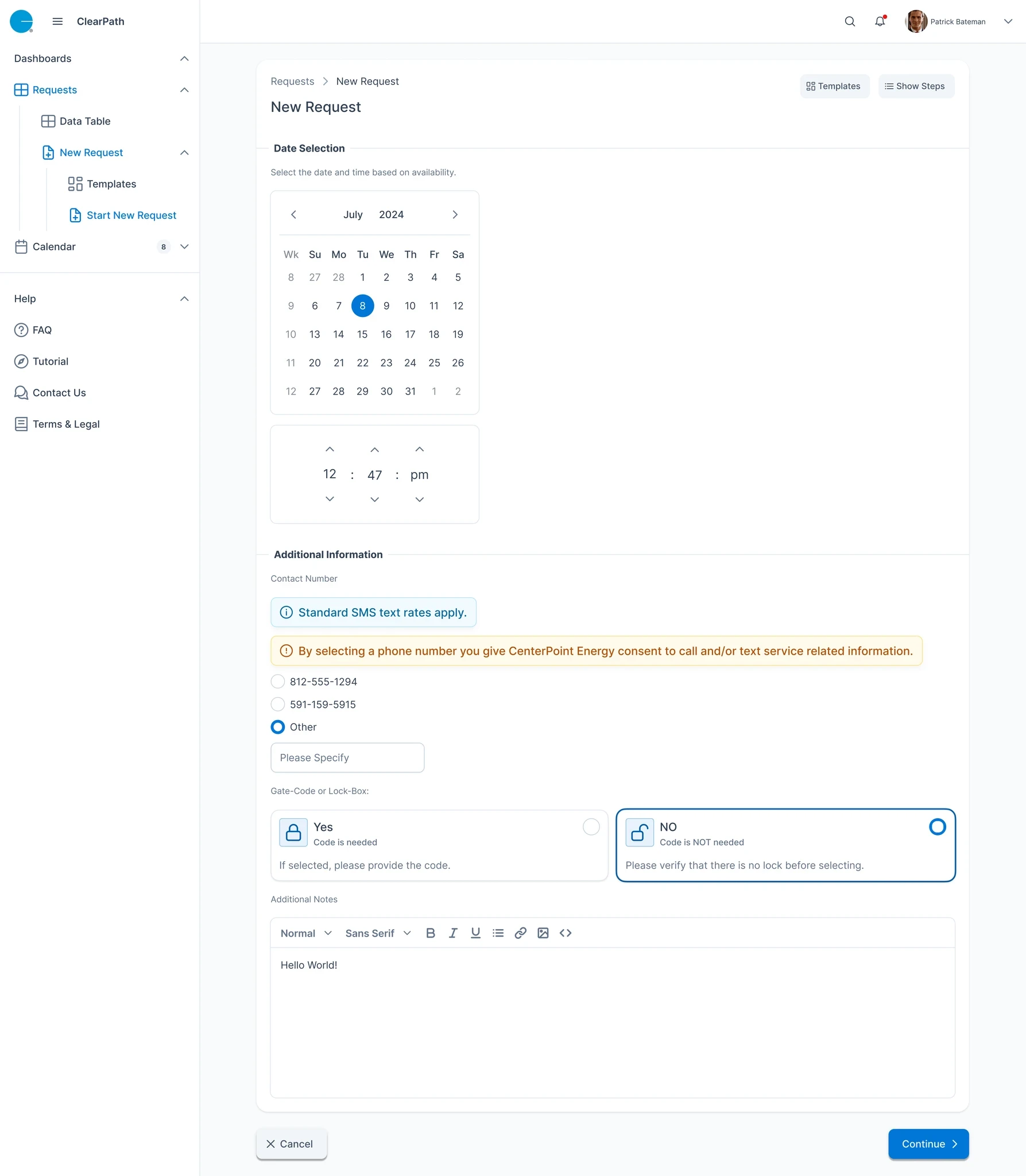This screenshot has width=1026, height=1176.
Task: Open the Sans Serif font dropdown
Action: (x=378, y=933)
